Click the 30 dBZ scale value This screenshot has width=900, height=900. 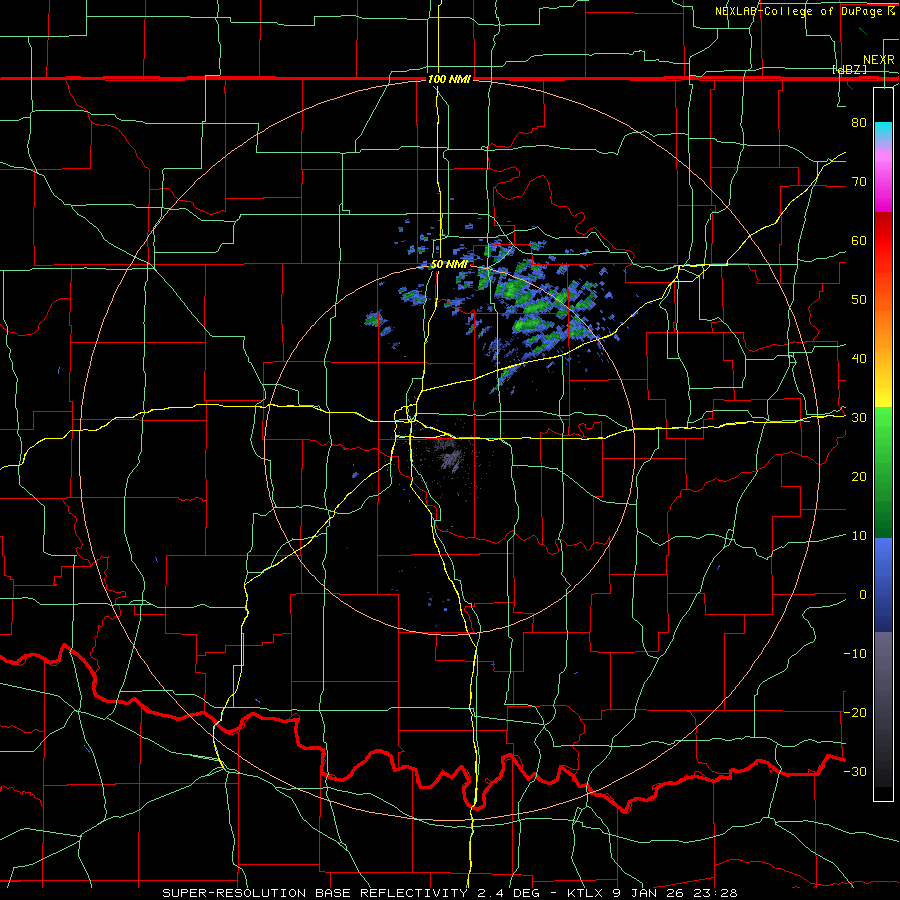tap(859, 418)
